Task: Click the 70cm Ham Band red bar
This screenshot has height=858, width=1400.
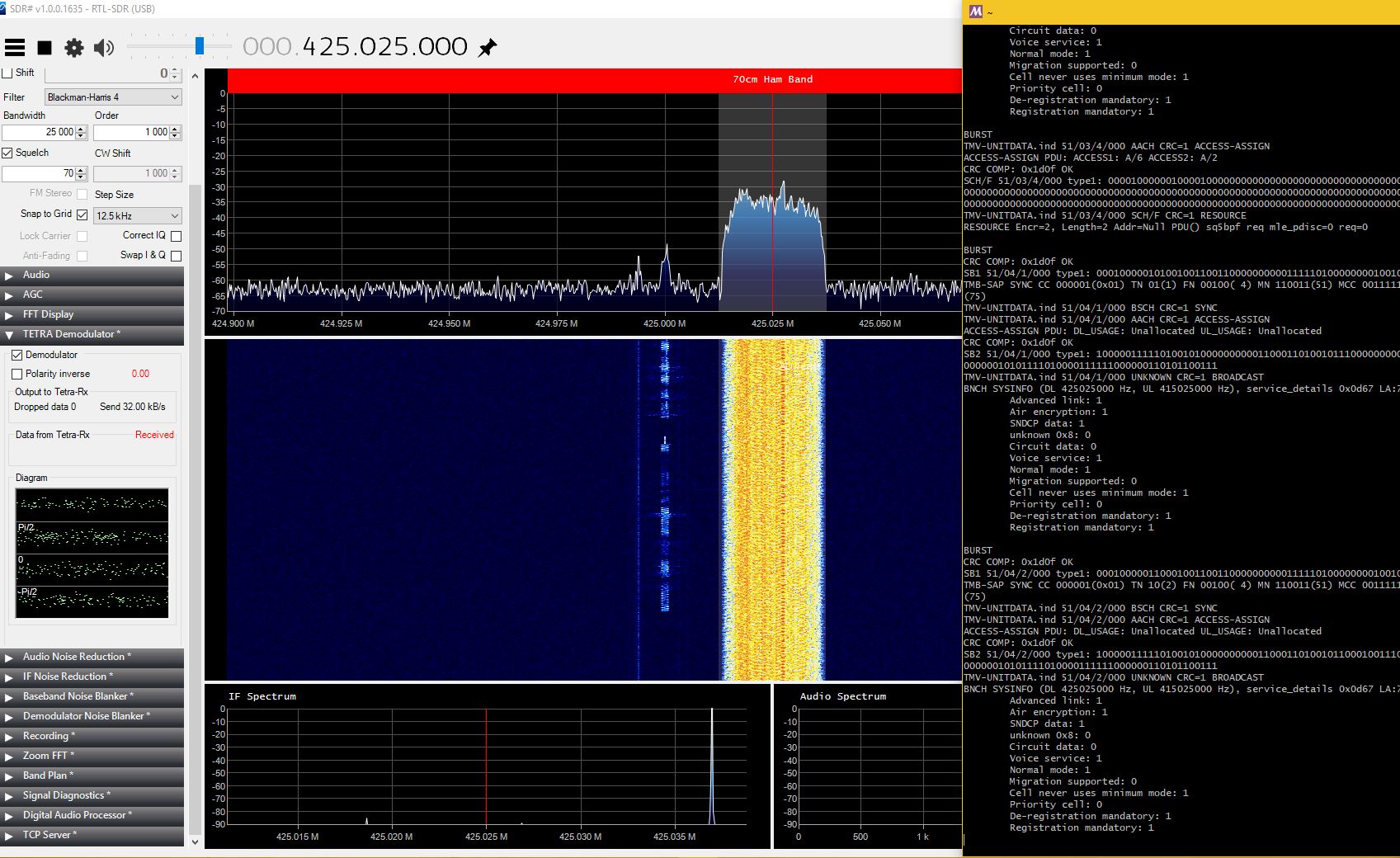Action: (595, 79)
